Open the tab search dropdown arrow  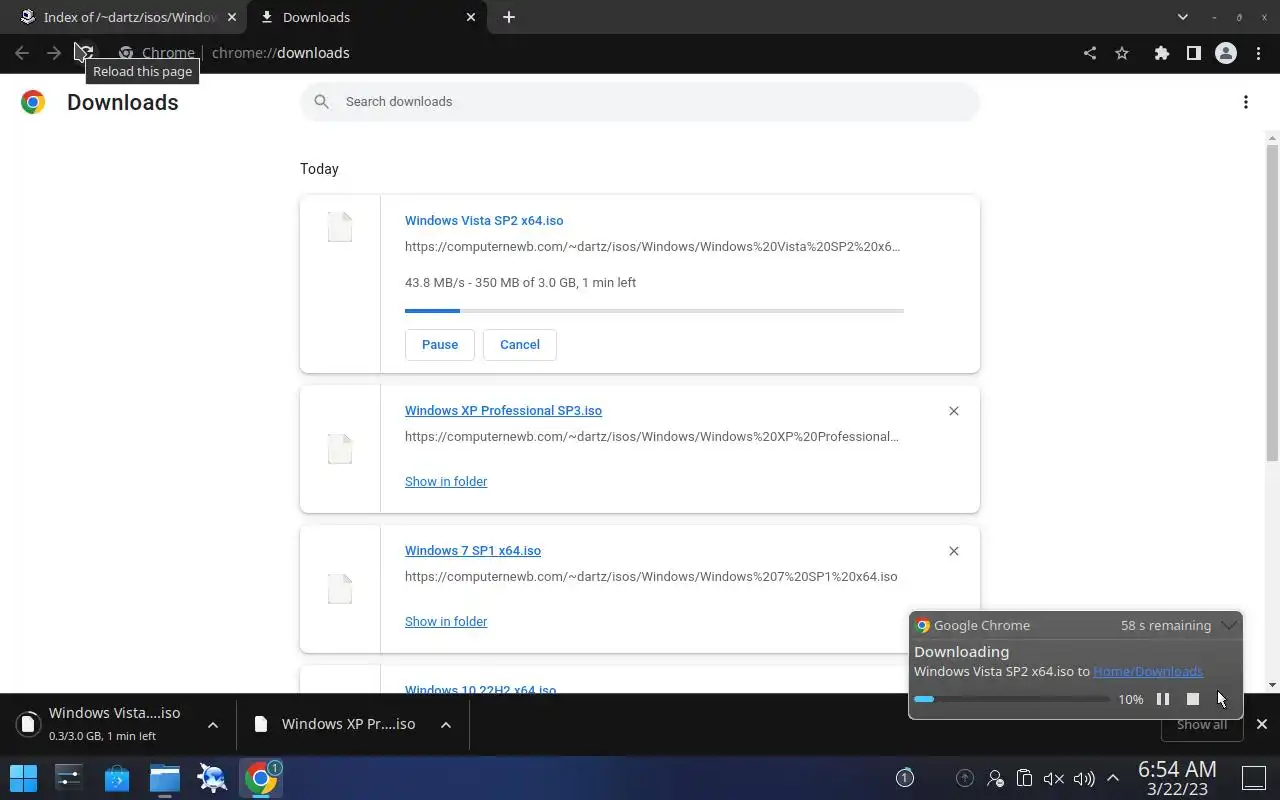pyautogui.click(x=1183, y=17)
